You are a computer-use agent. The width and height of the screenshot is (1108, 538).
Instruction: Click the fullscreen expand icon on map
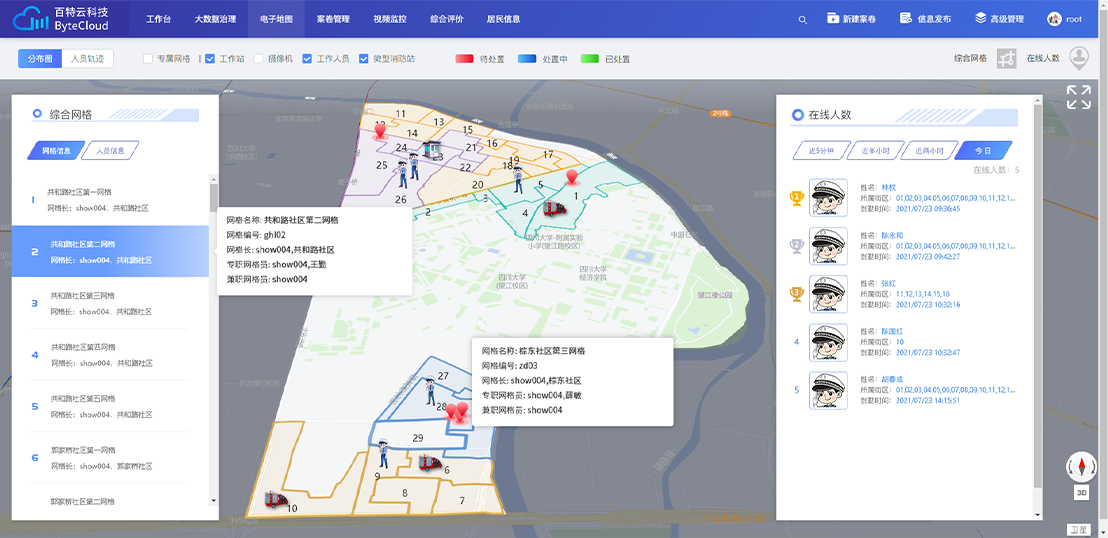point(1078,97)
